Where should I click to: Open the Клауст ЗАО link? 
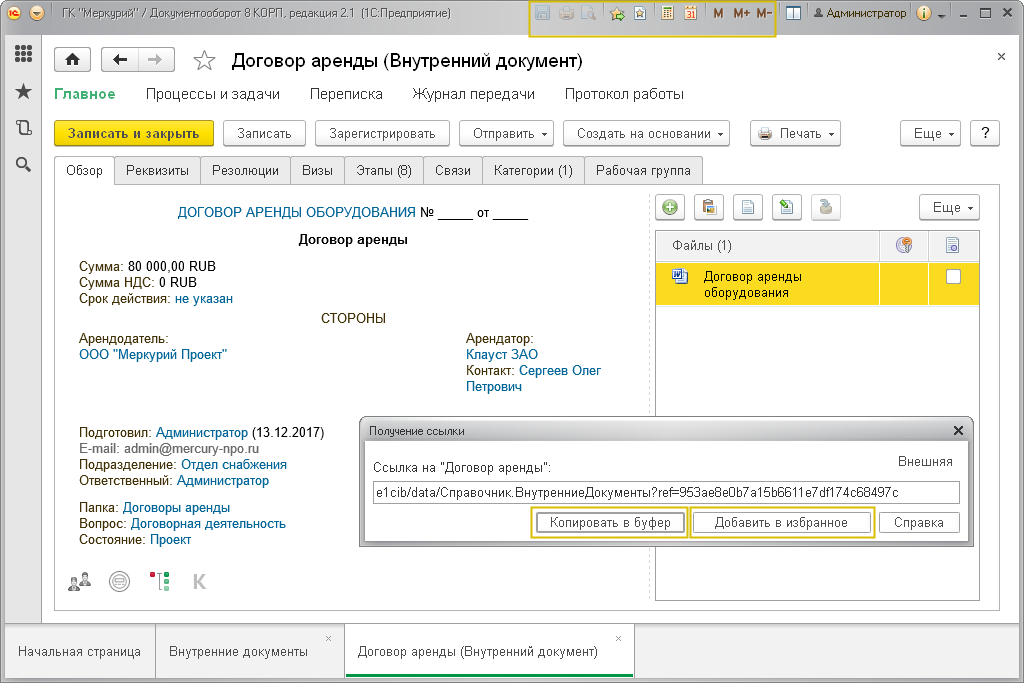point(502,355)
